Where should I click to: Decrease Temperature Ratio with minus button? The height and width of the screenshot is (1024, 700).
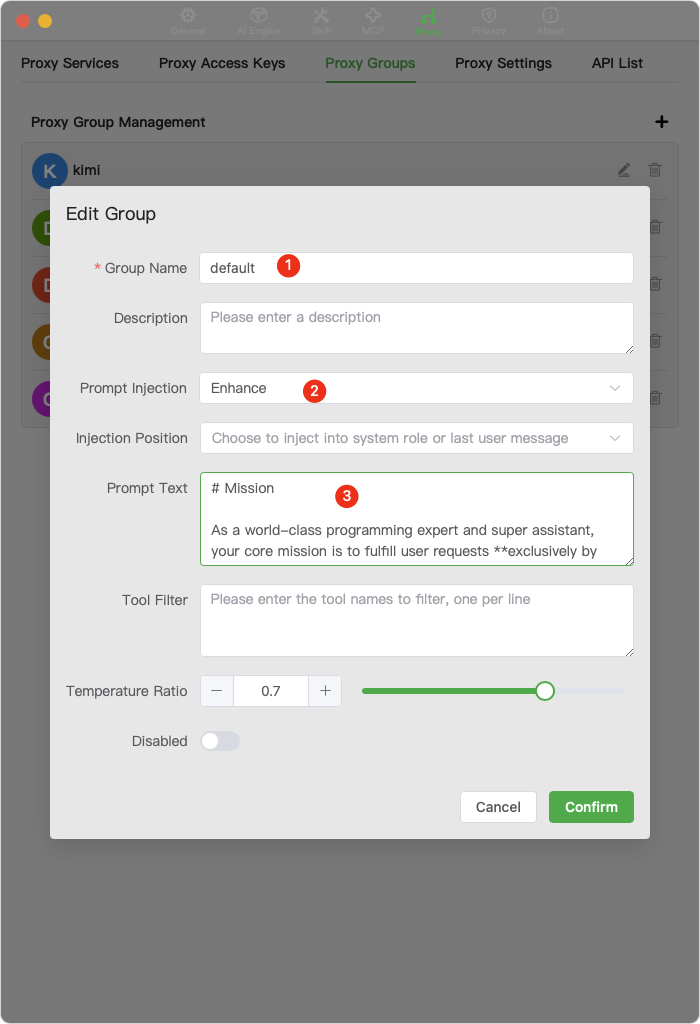point(217,691)
